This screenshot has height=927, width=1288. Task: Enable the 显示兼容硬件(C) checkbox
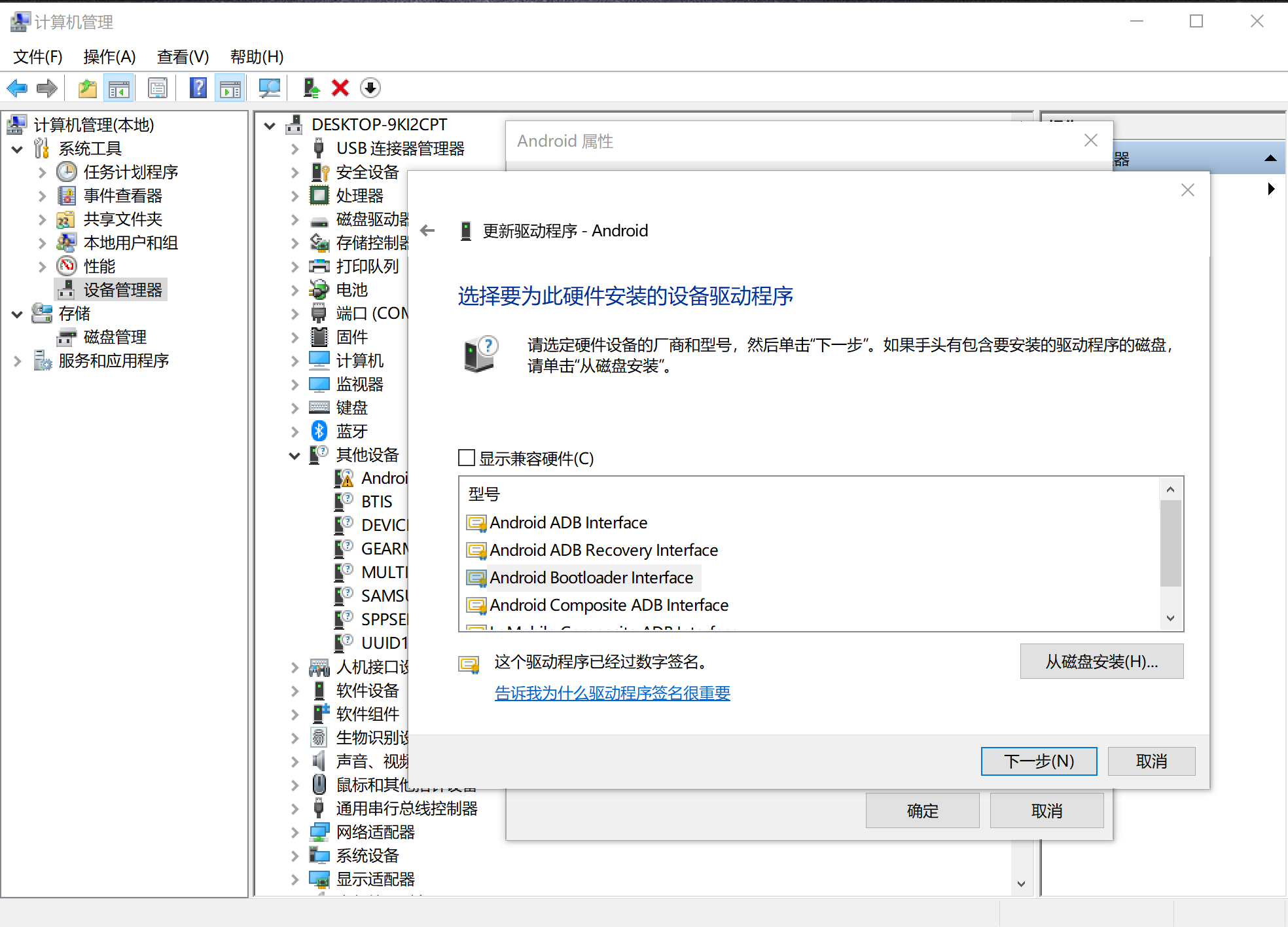[x=467, y=458]
